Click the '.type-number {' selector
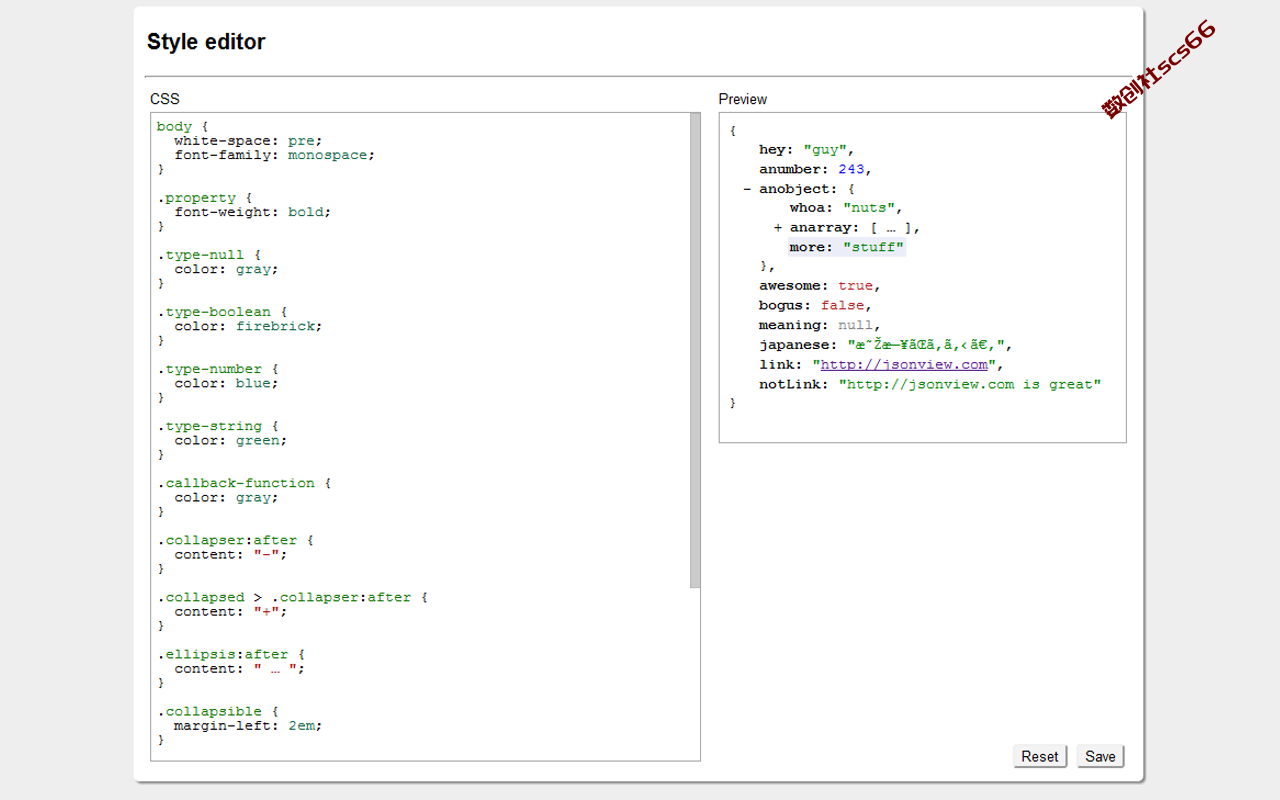 coord(218,369)
